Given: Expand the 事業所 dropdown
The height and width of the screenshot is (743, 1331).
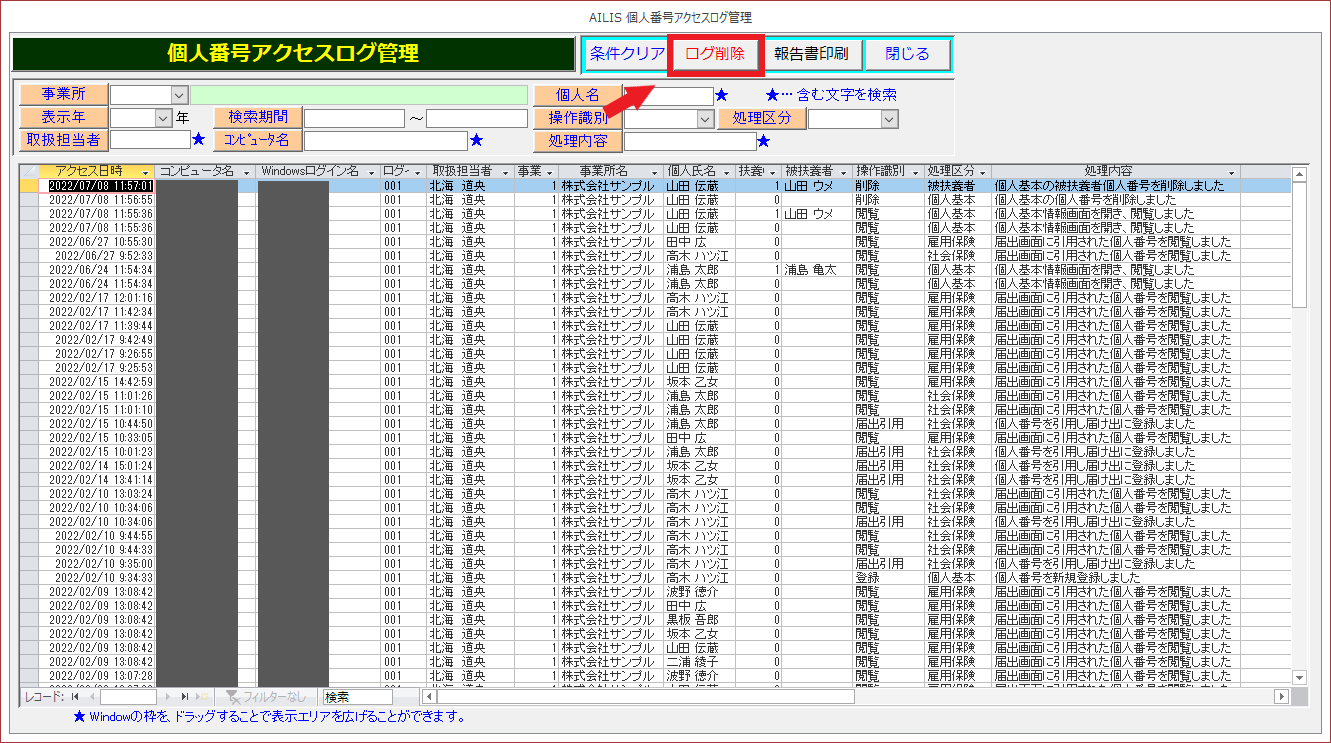Looking at the screenshot, I should 179,95.
